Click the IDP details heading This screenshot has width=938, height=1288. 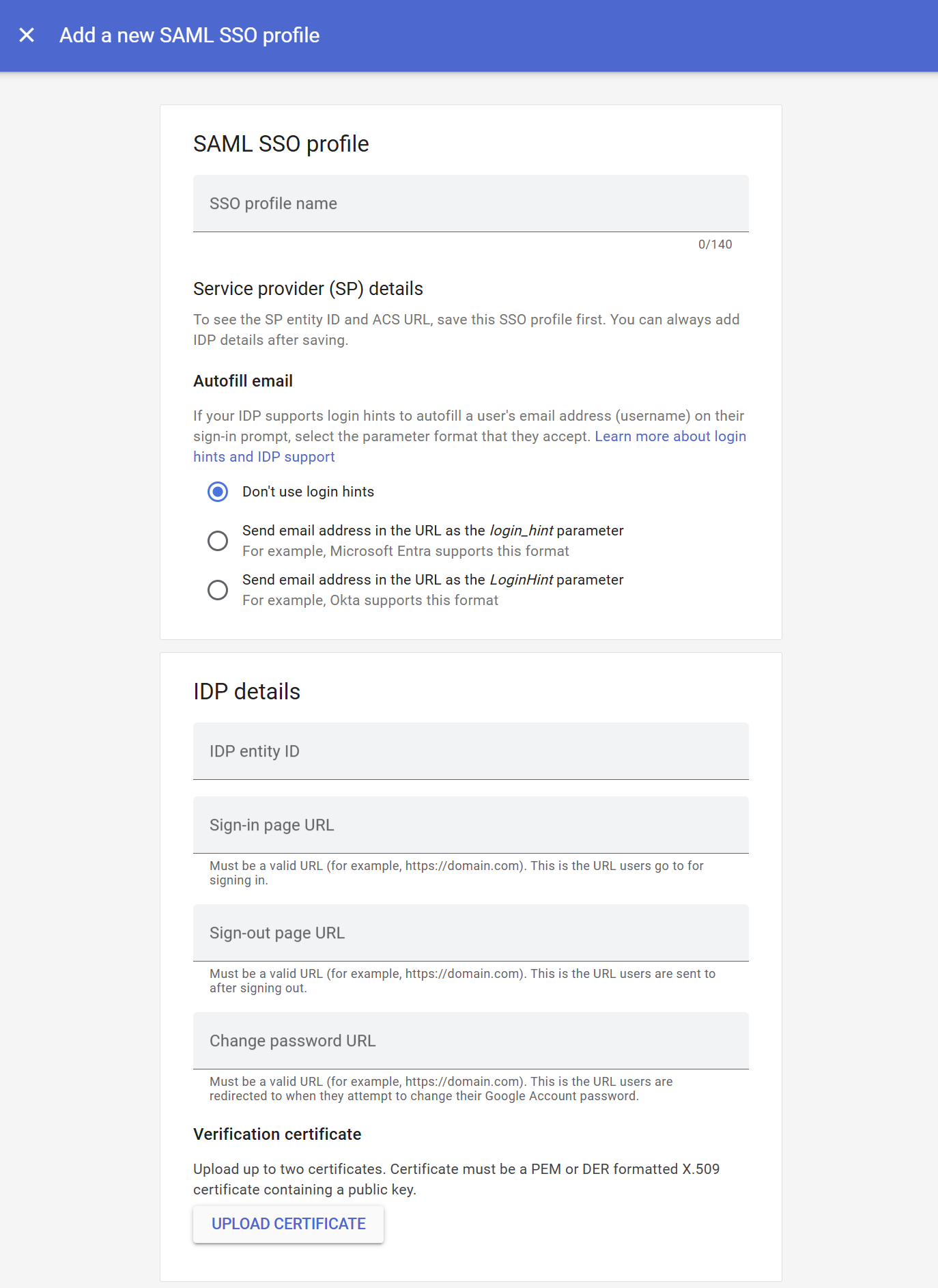(x=246, y=692)
